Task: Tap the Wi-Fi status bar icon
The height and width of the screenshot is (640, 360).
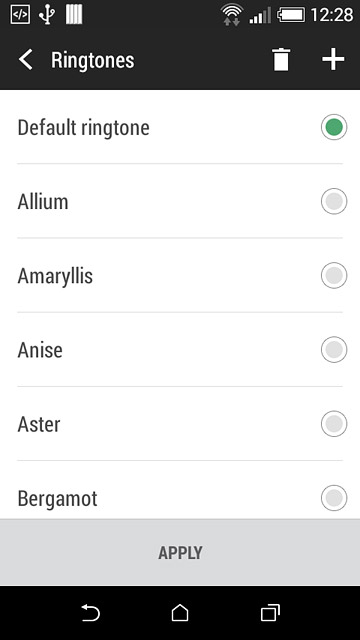Action: tap(231, 15)
